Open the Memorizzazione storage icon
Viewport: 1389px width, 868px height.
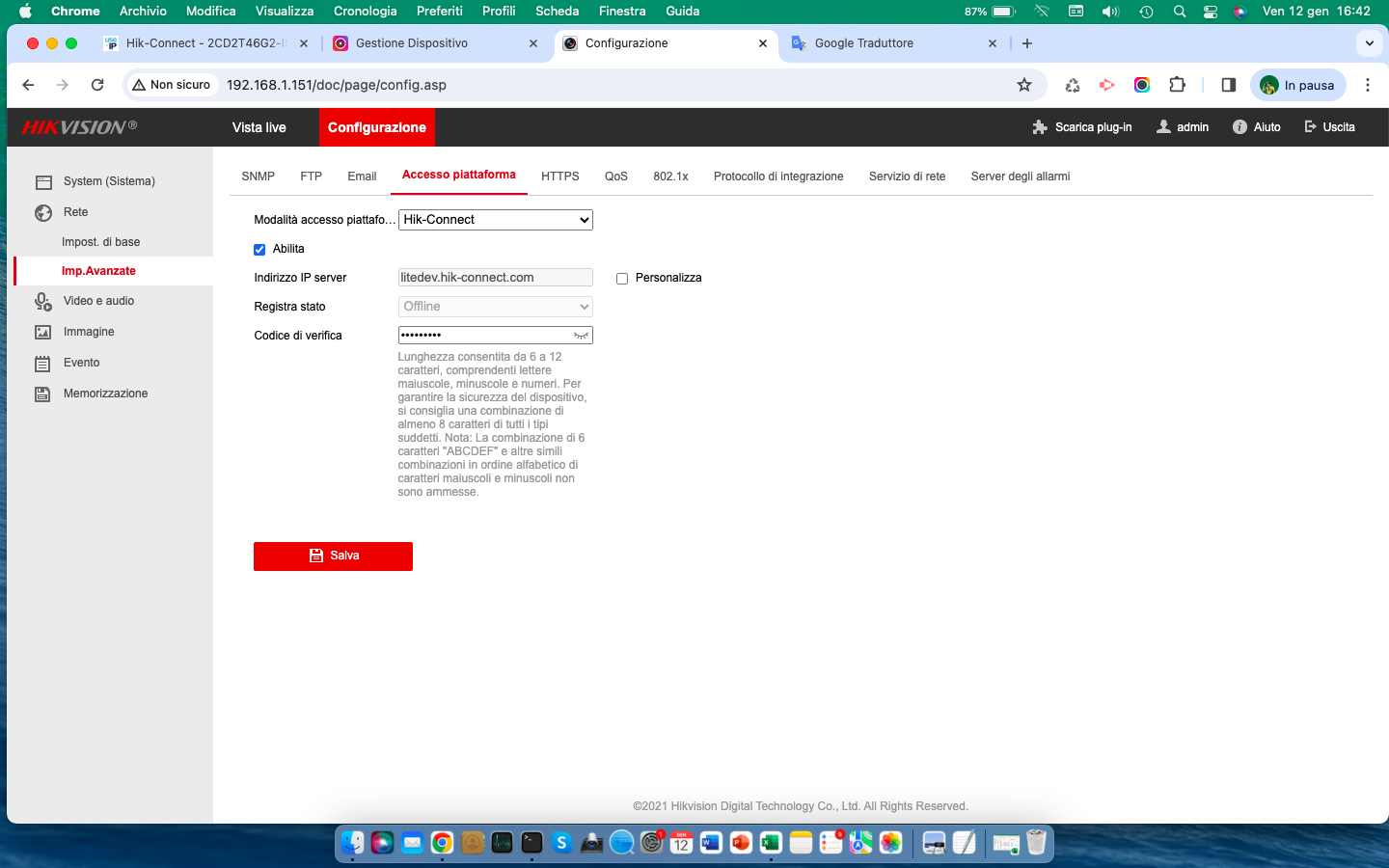point(43,394)
